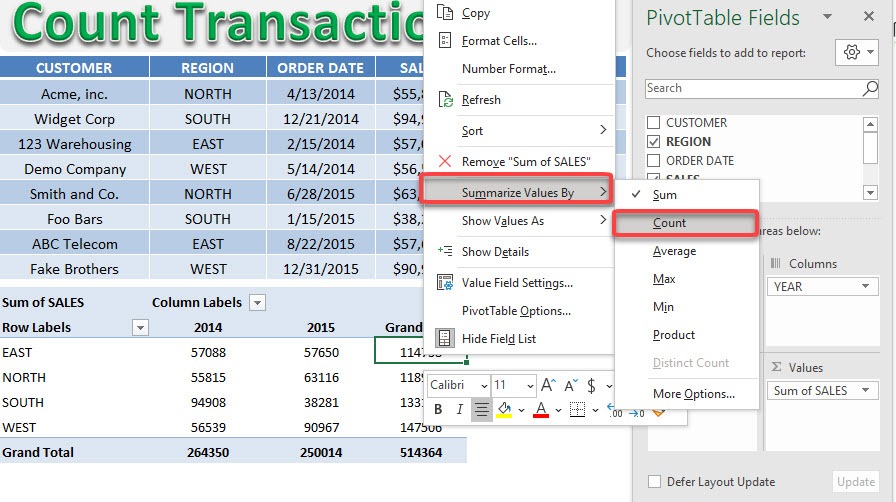Click the Refresh icon in the context menu
The image size is (896, 502).
tap(445, 99)
